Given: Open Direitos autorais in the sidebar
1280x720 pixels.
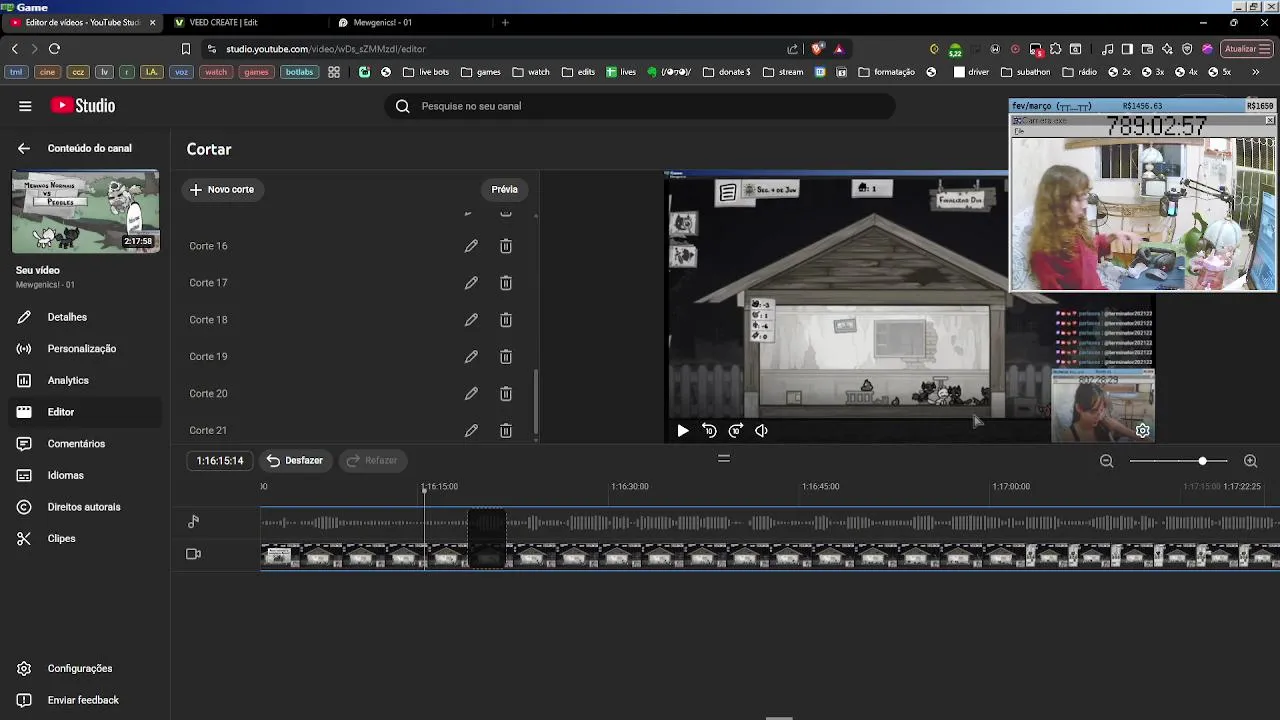Looking at the screenshot, I should tap(85, 507).
